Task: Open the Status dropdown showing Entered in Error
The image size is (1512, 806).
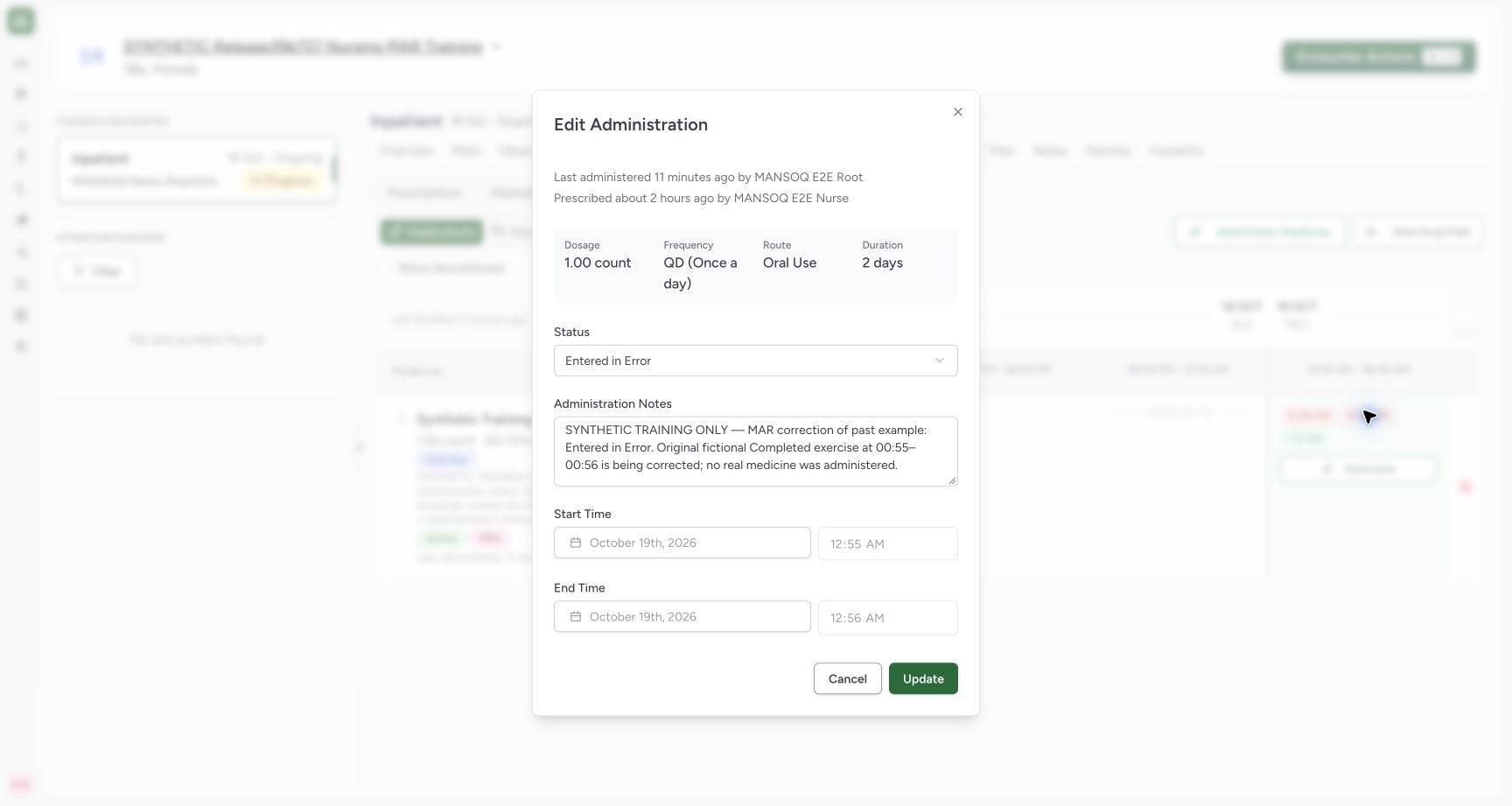Action: pyautogui.click(x=755, y=361)
